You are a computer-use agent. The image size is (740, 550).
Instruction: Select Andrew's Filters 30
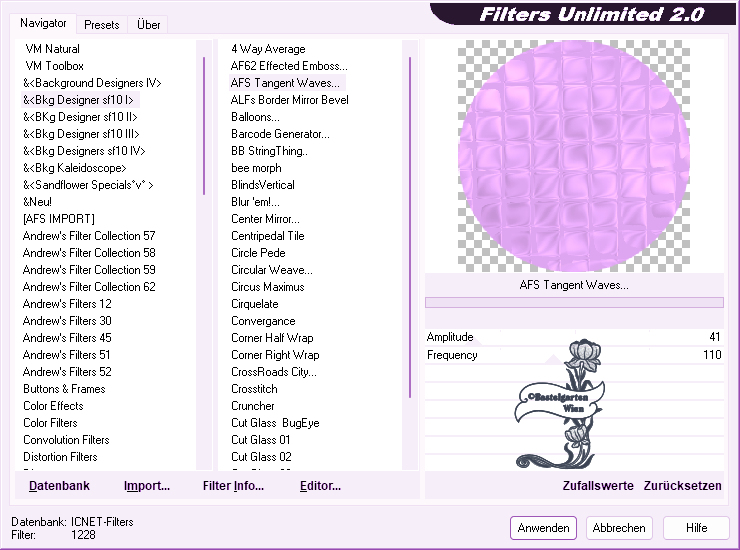67,321
